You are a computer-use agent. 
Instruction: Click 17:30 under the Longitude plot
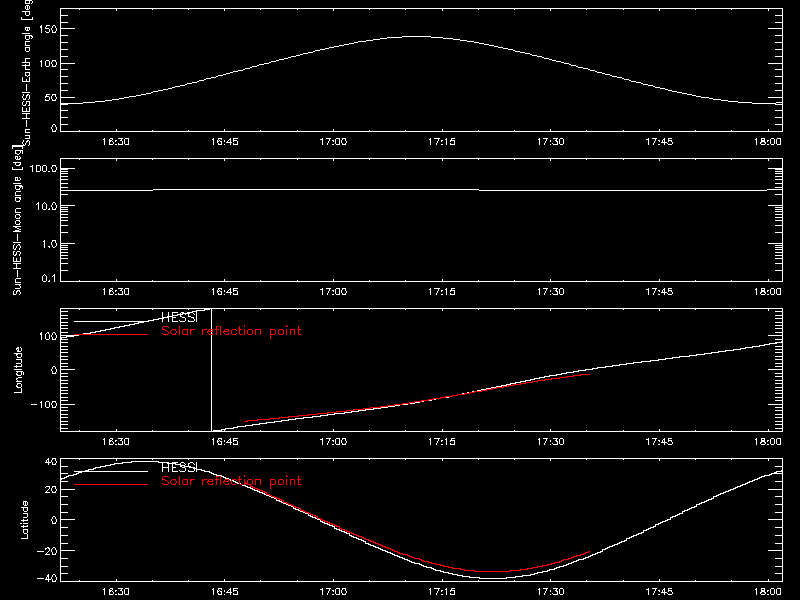click(551, 442)
